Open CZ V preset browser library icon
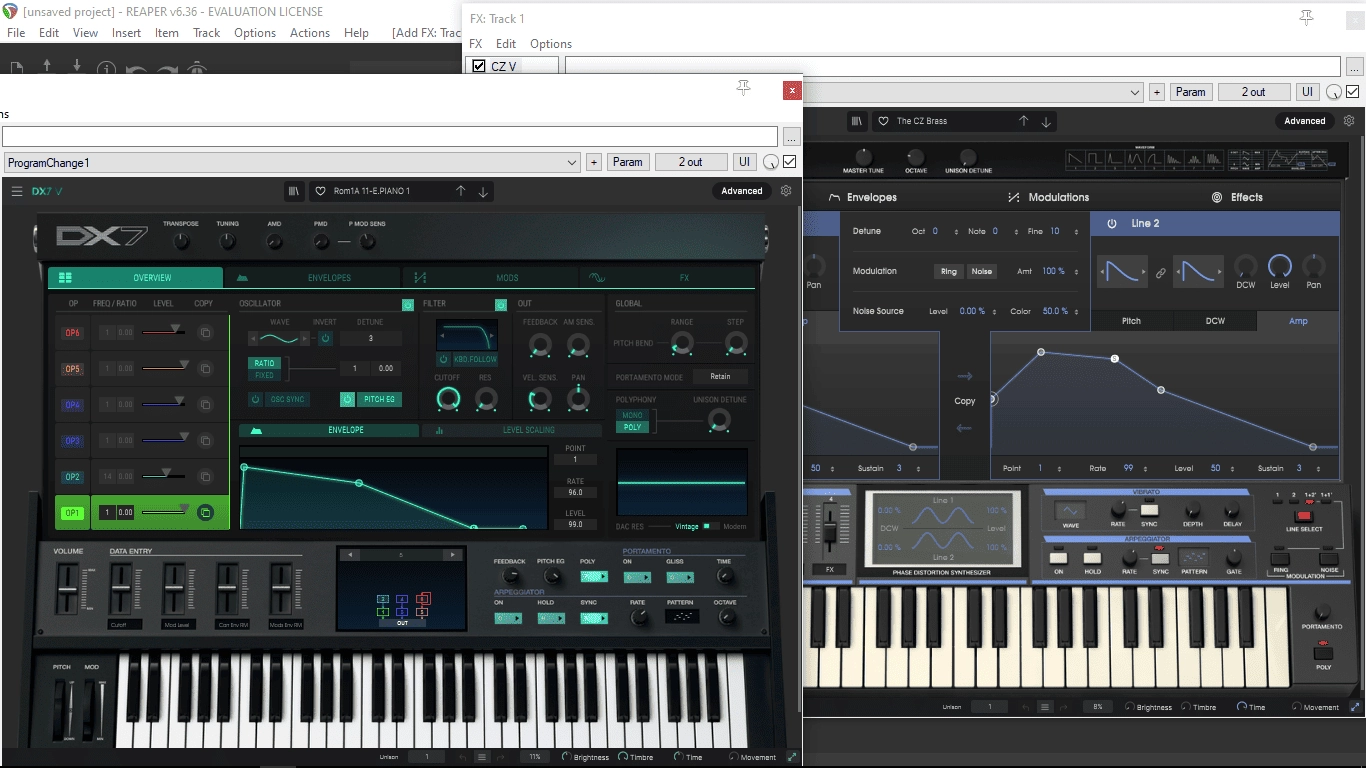The image size is (1366, 768). (x=857, y=121)
